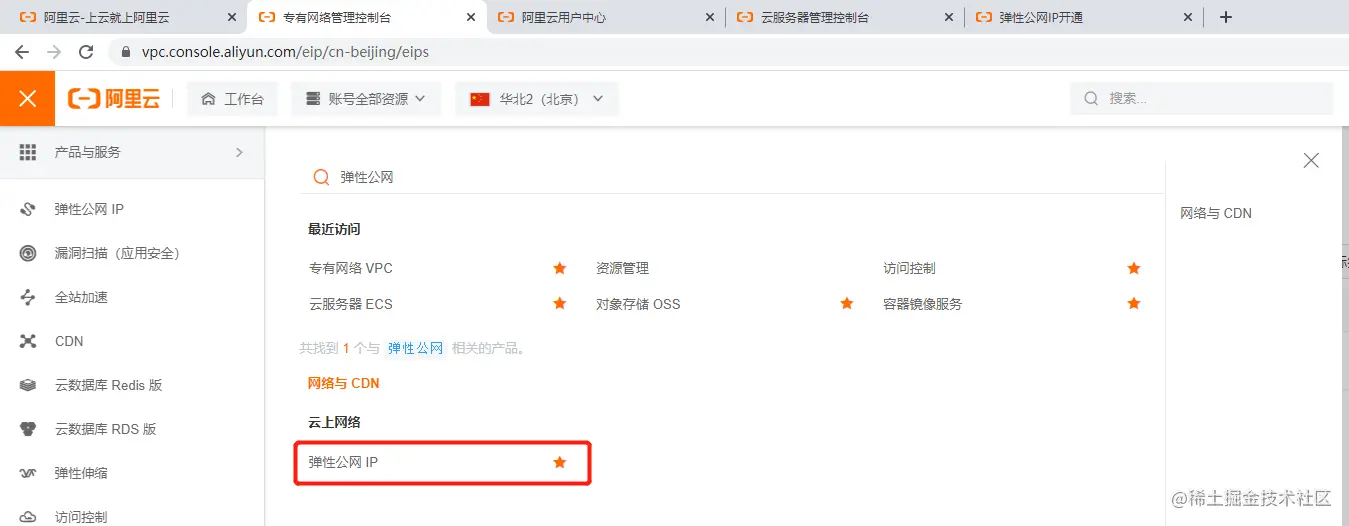1349x526 pixels.
Task: Open 专有网络 VPC from recent visits
Action: [x=351, y=268]
